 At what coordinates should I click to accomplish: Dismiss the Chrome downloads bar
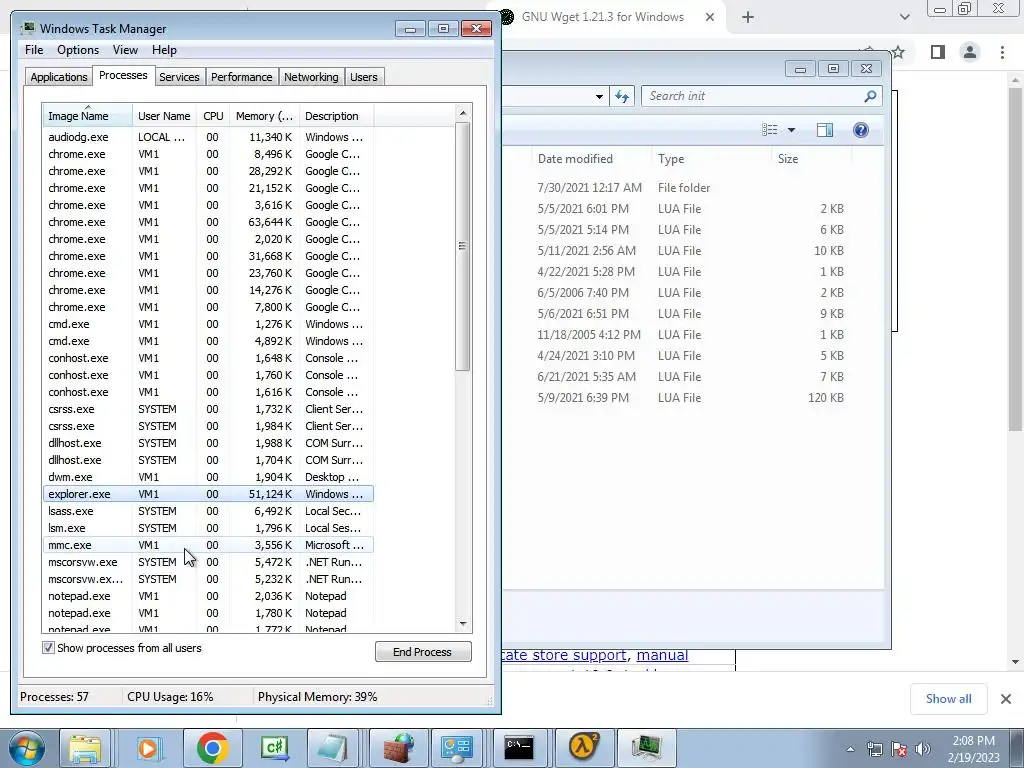click(1006, 699)
